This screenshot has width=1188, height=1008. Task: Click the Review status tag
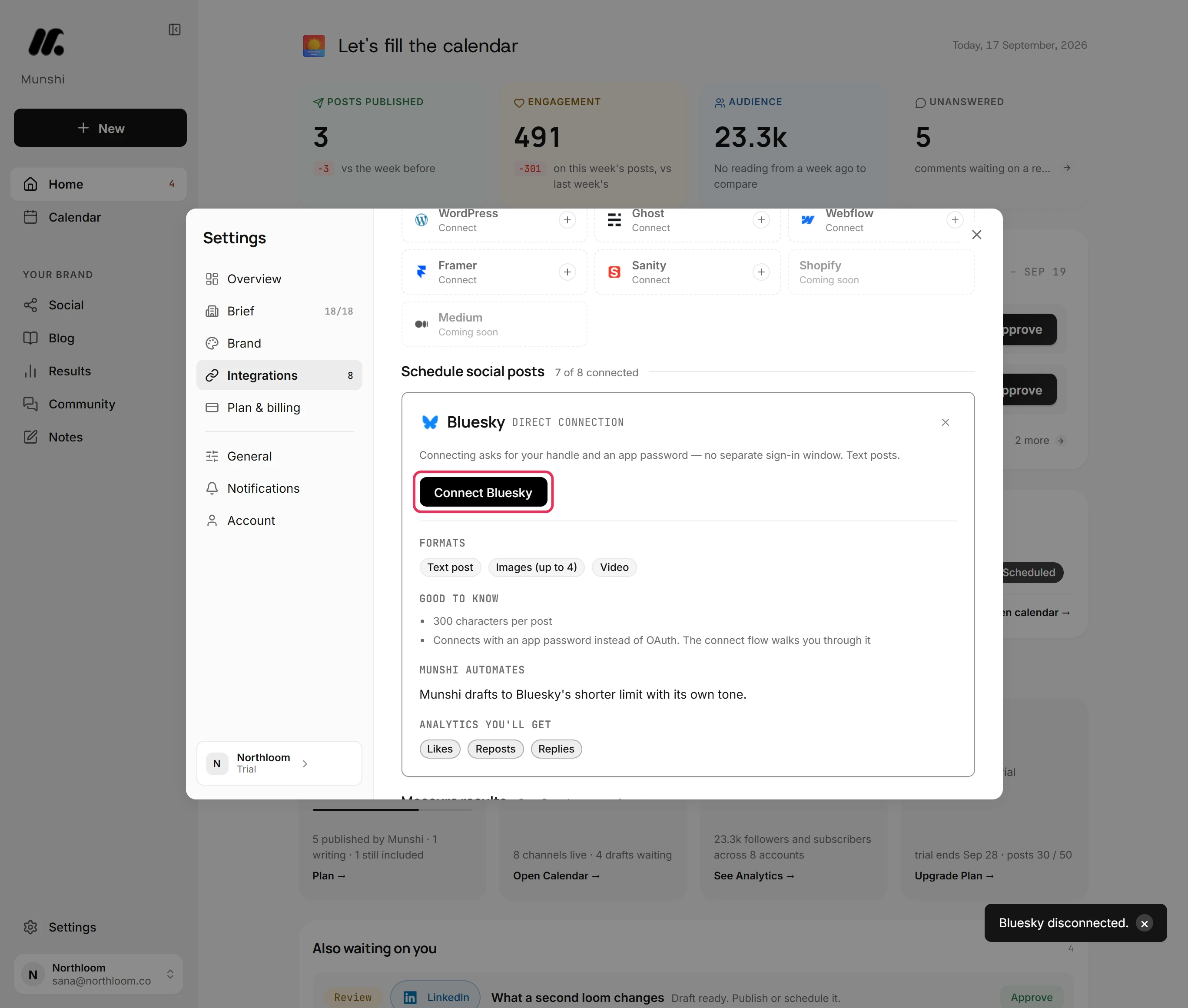coord(352,997)
